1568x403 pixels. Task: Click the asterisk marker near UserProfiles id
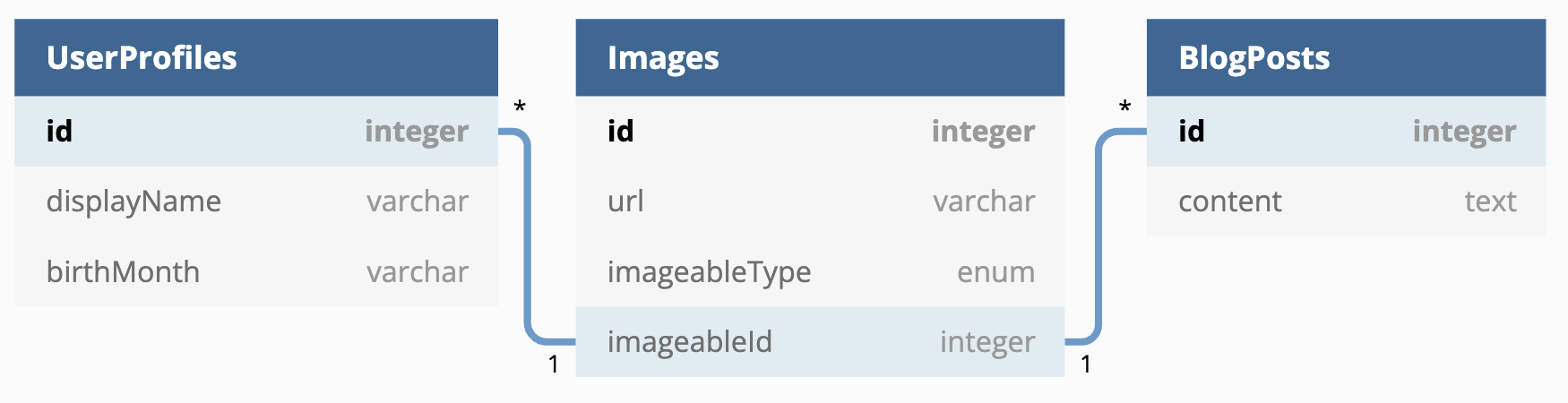tap(520, 107)
